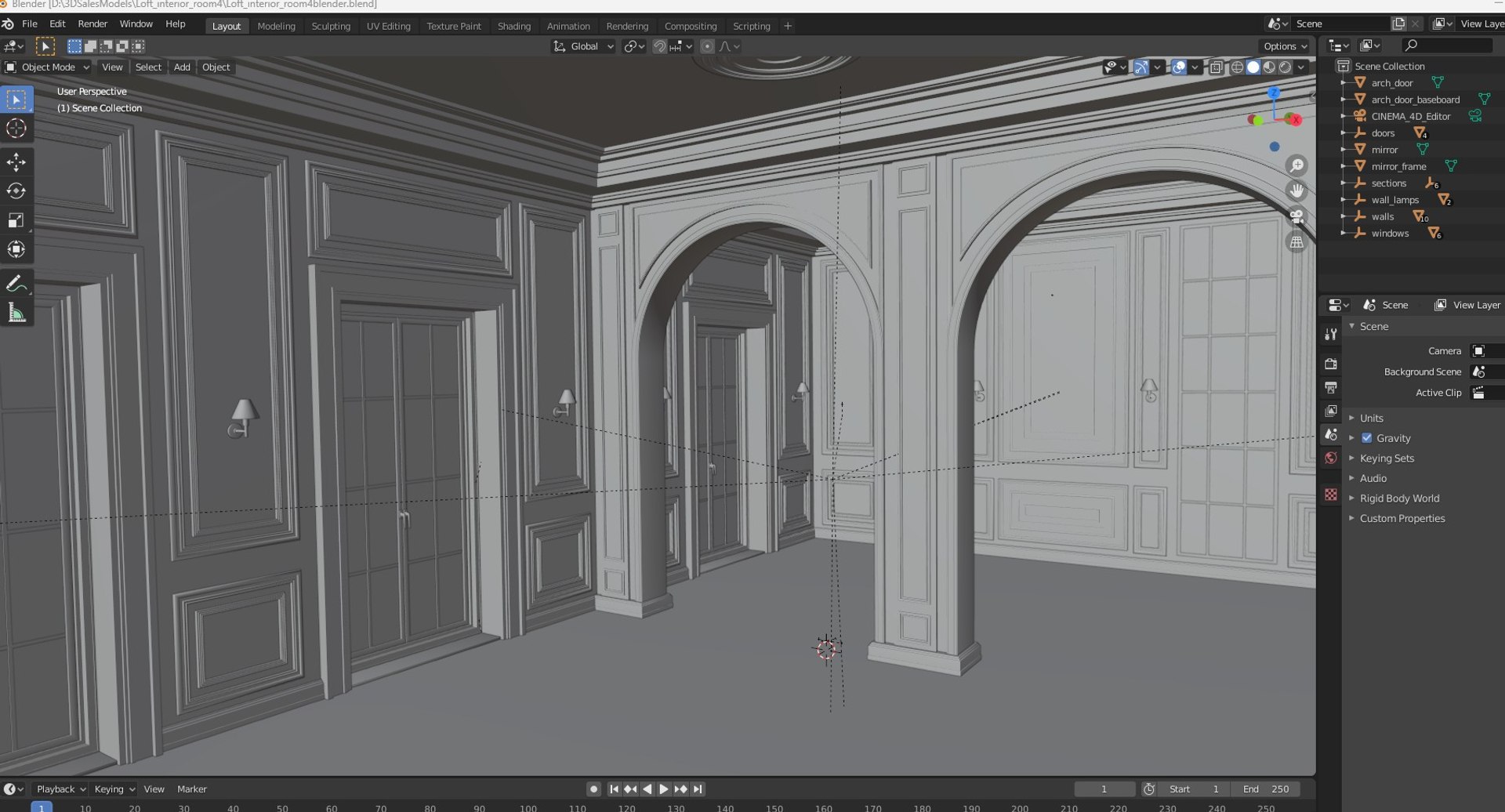Activate the Move tool
Image resolution: width=1505 pixels, height=812 pixels.
[16, 162]
